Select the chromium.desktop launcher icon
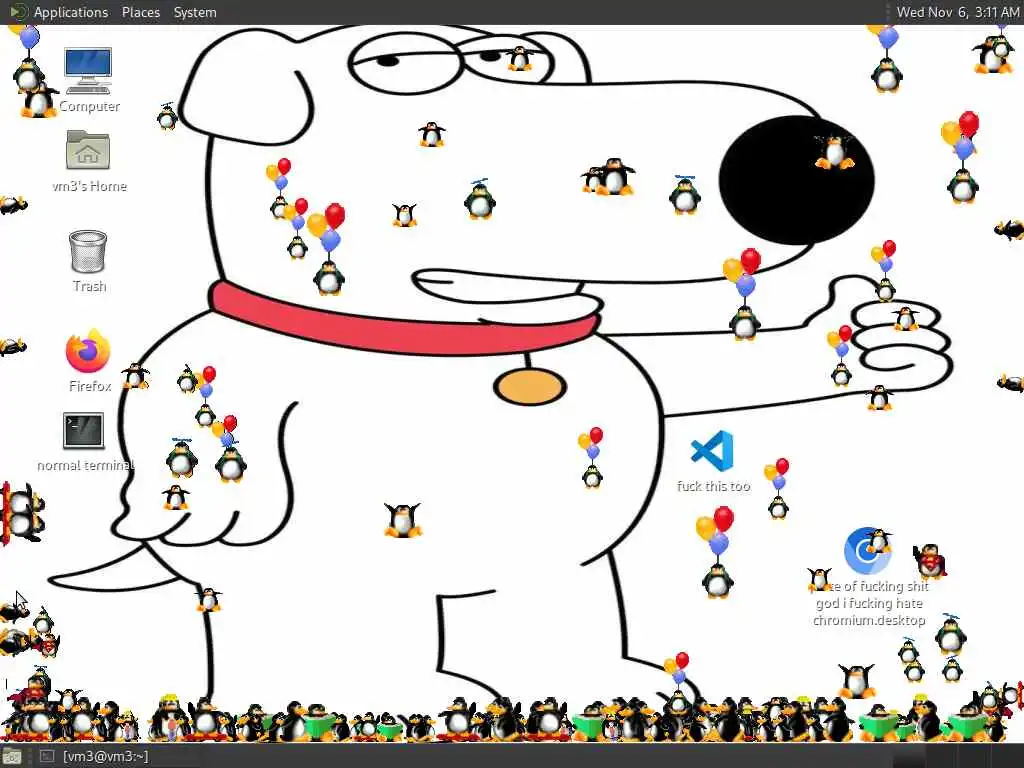Image resolution: width=1024 pixels, height=768 pixels. click(x=867, y=551)
